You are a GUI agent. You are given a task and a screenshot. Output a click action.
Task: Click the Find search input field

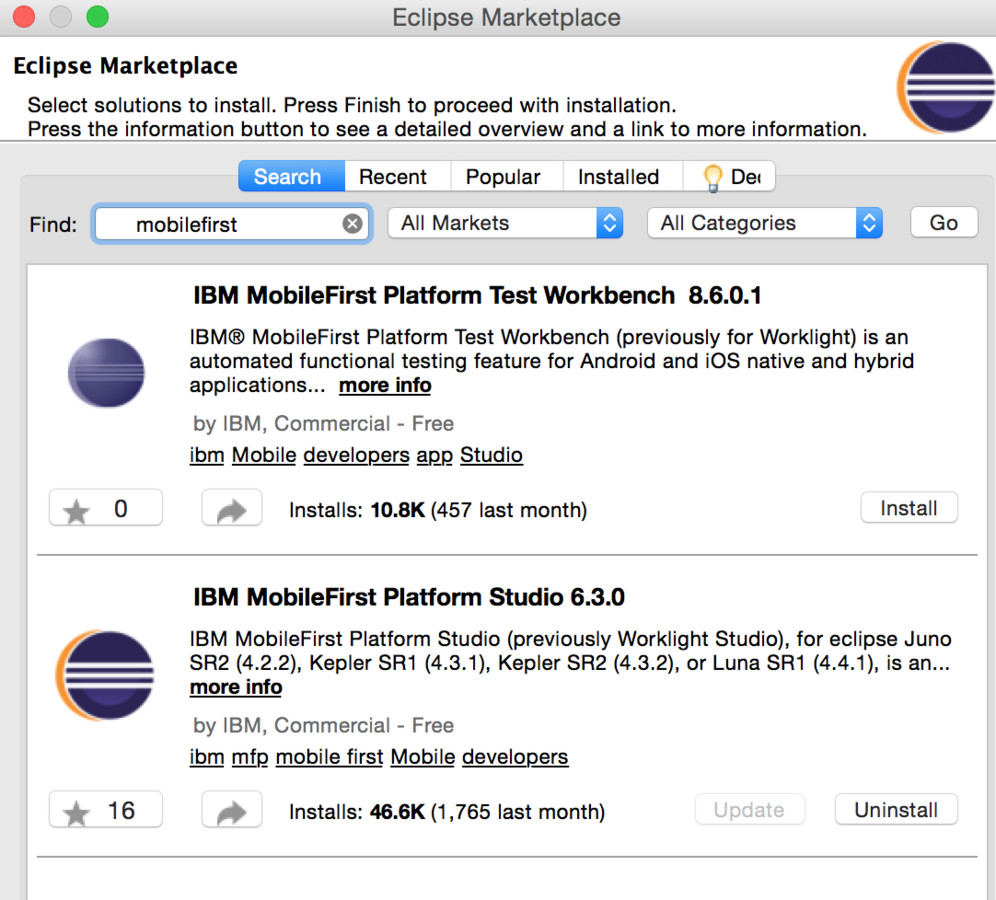[231, 224]
